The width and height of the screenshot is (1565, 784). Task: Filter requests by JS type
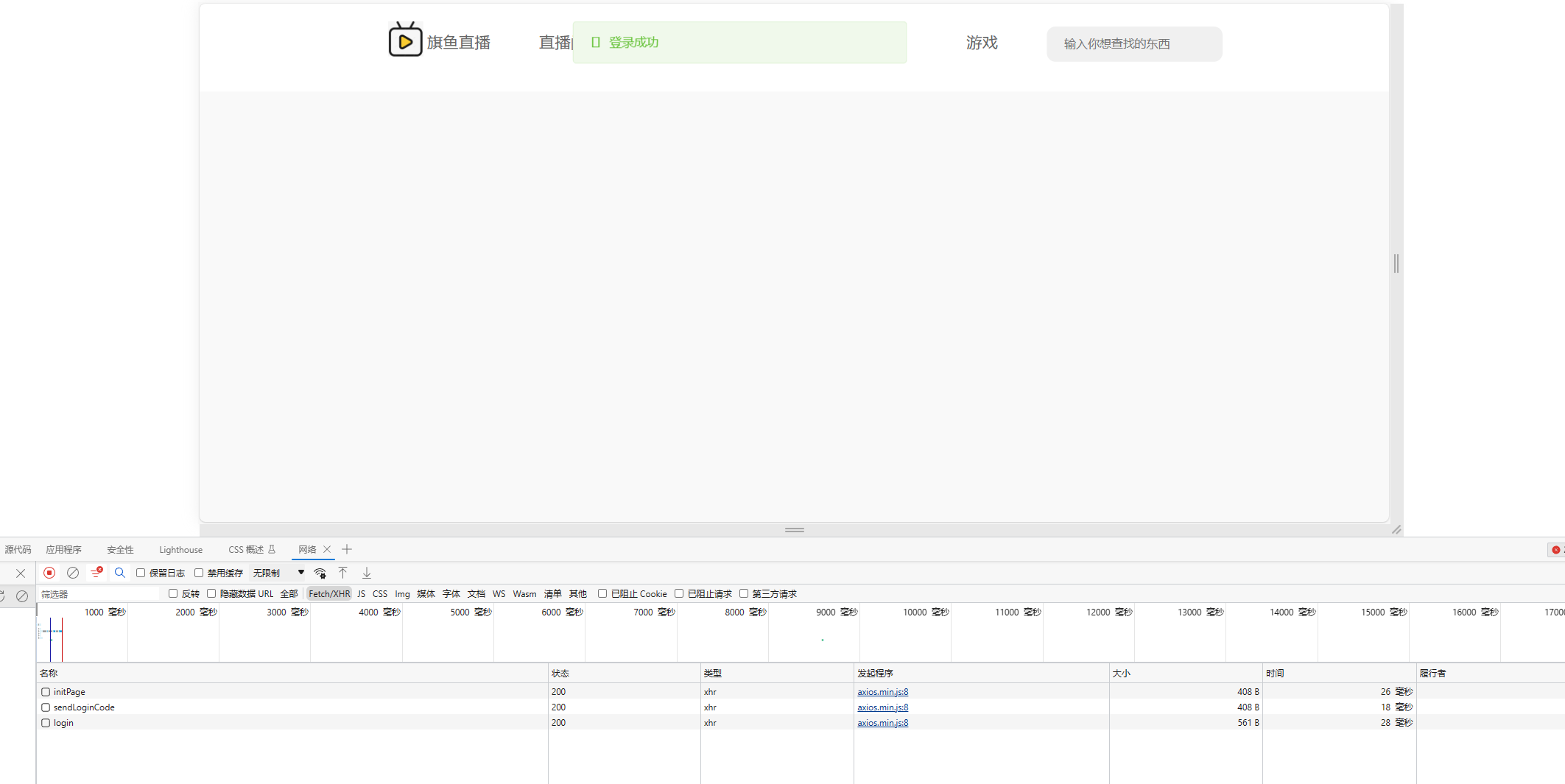[361, 594]
